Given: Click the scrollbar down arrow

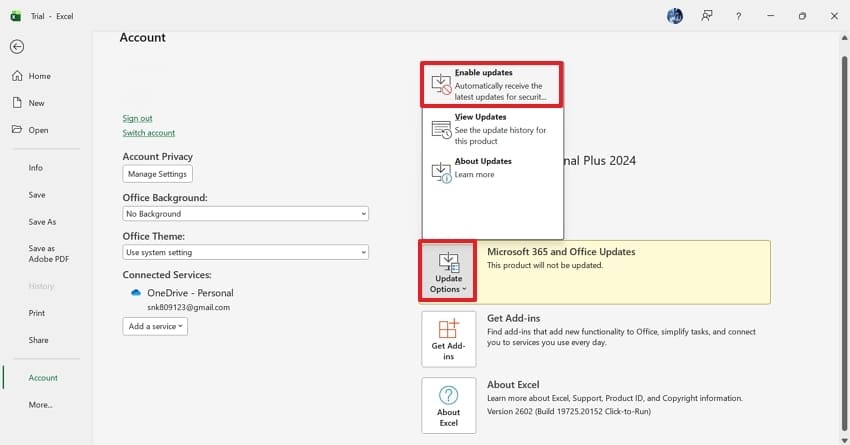Looking at the screenshot, I should [844, 440].
